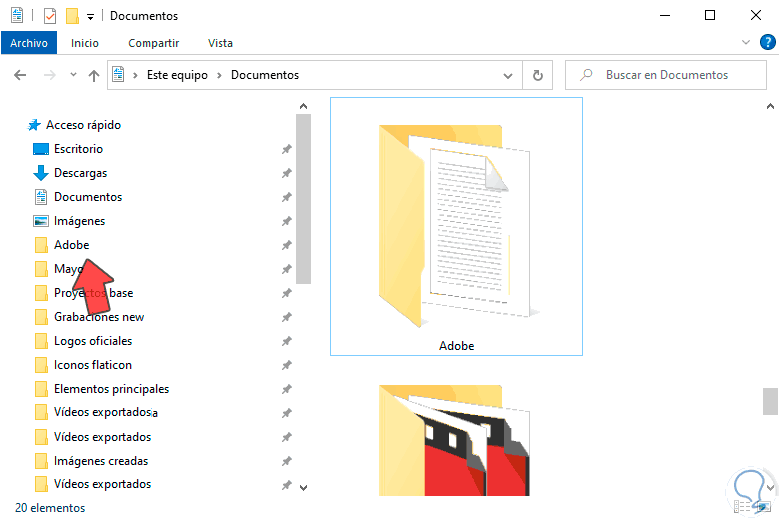Expand the chevron before Este equipo

(x=135, y=76)
